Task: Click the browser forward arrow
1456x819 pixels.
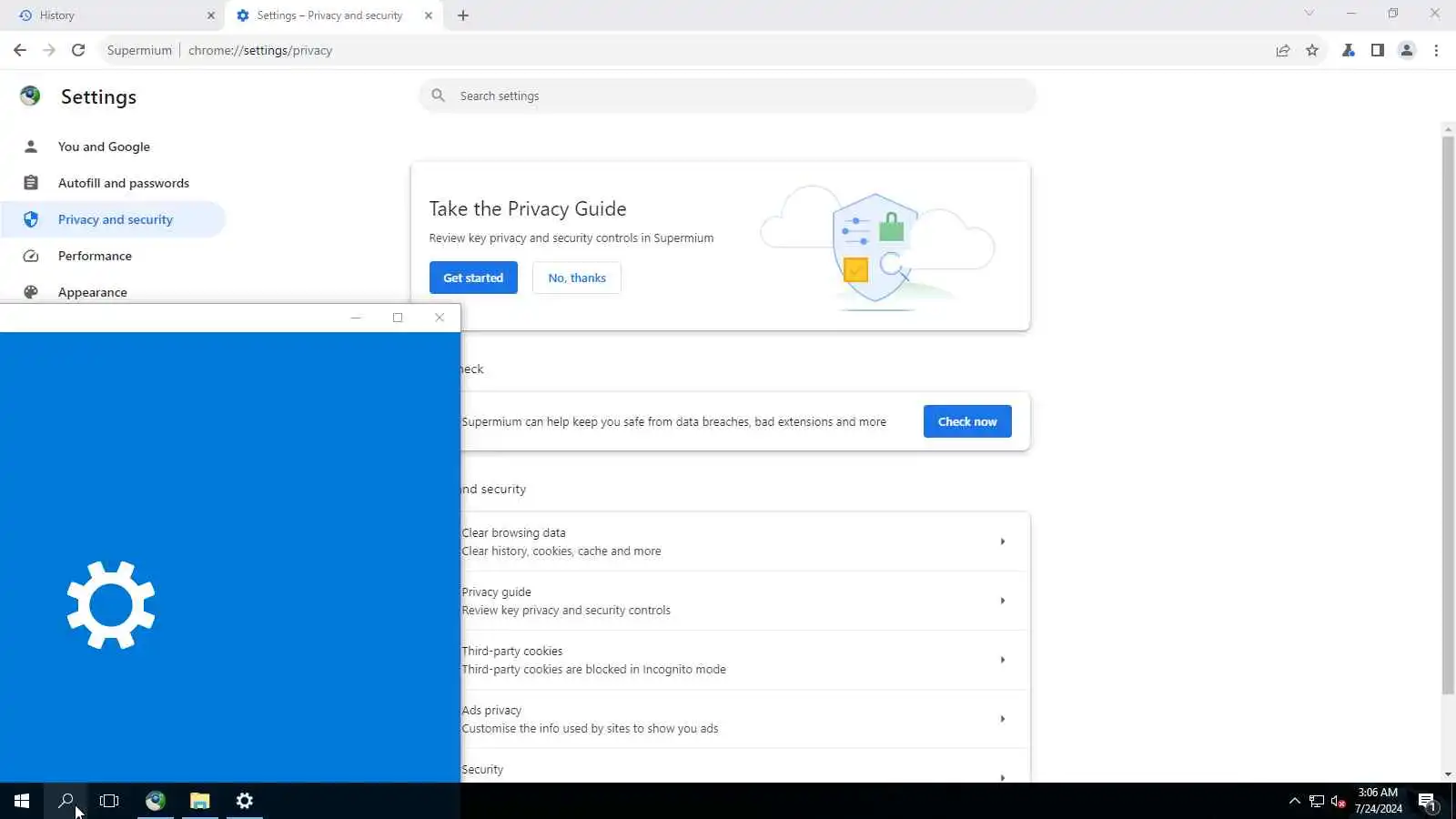Action: 49,50
